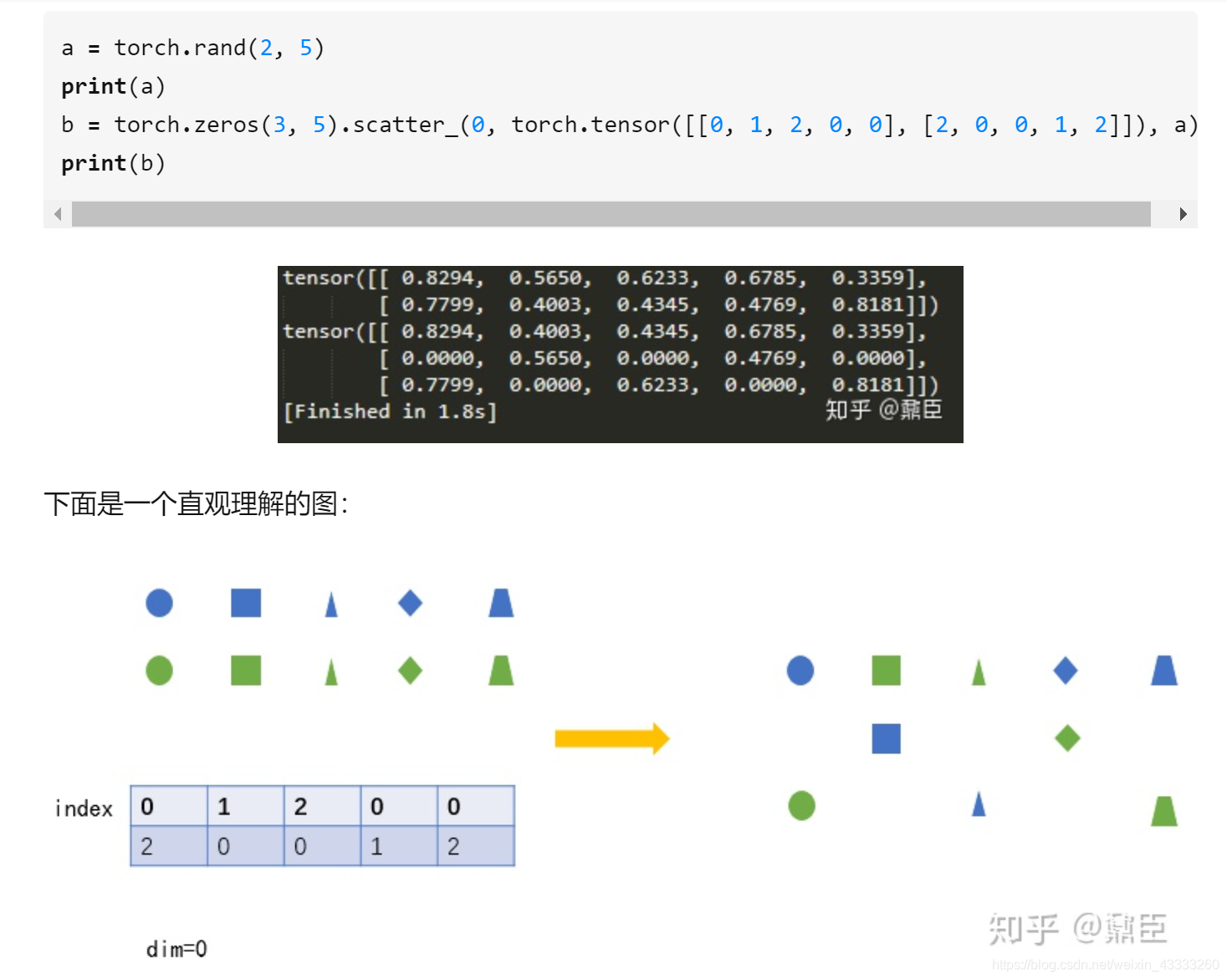
Task: Click the green trapezoid in the source's second row
Action: [x=501, y=671]
